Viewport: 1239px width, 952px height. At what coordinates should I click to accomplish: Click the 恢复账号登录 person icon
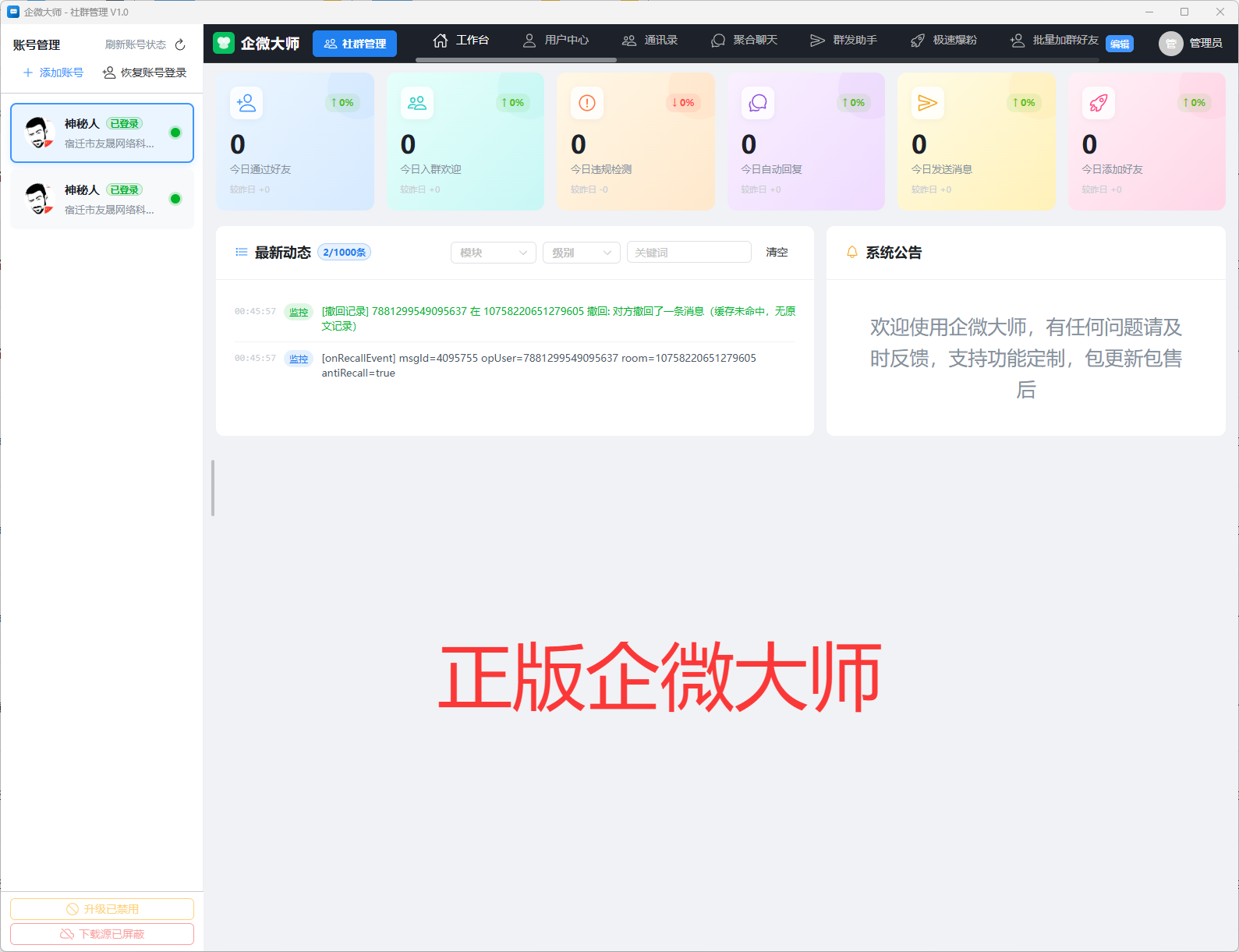109,73
